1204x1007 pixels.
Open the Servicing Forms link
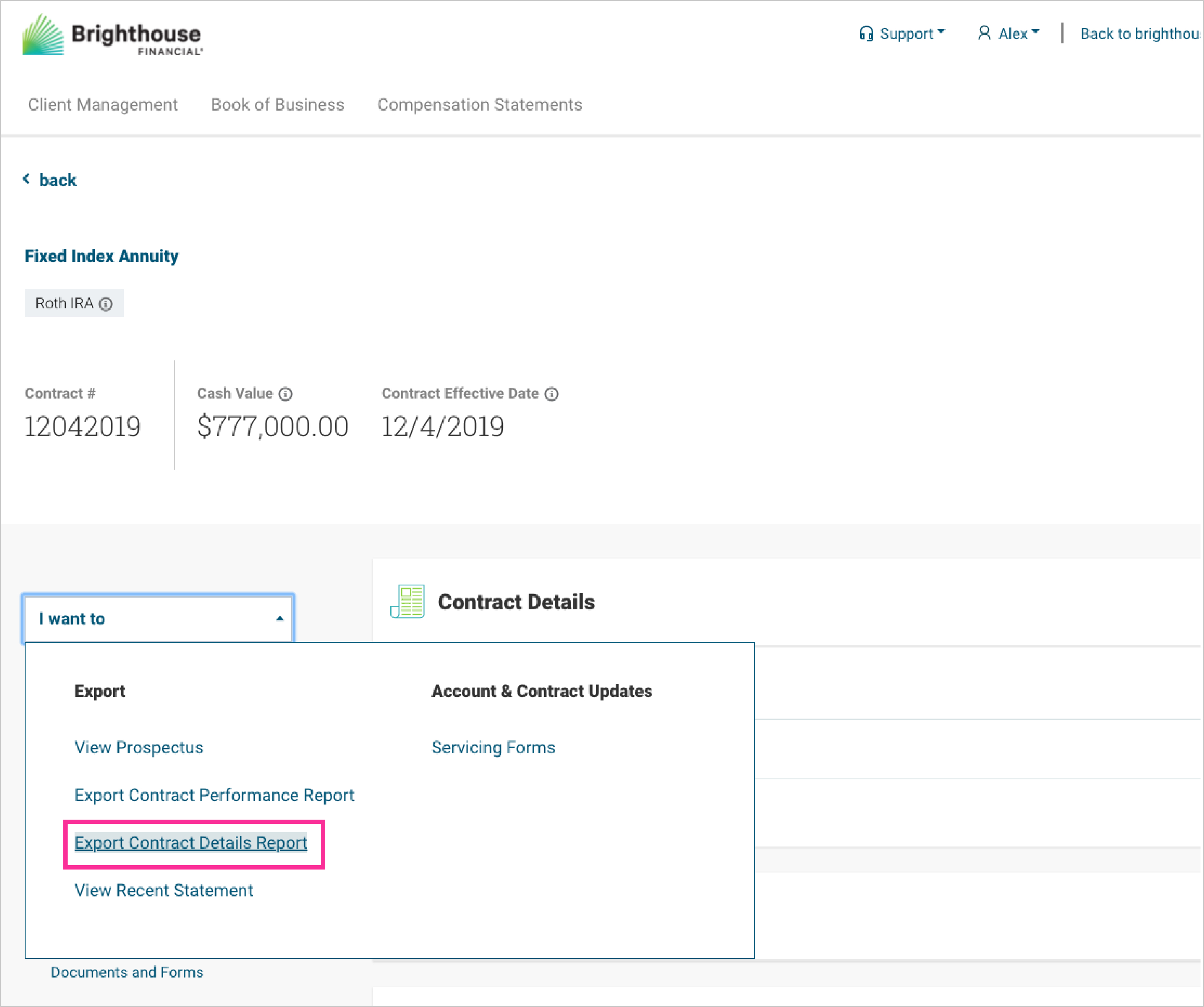coord(493,747)
